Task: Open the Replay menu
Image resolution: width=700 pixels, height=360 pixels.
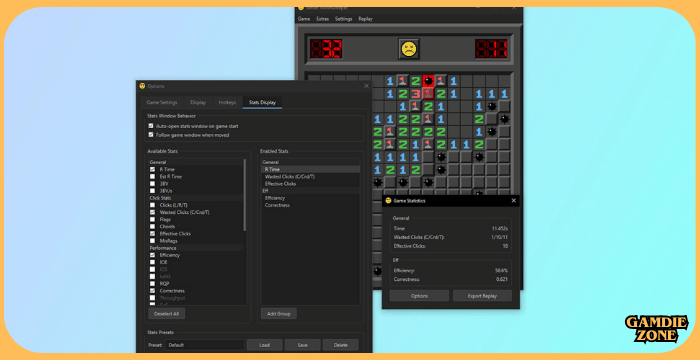Action: (x=365, y=19)
